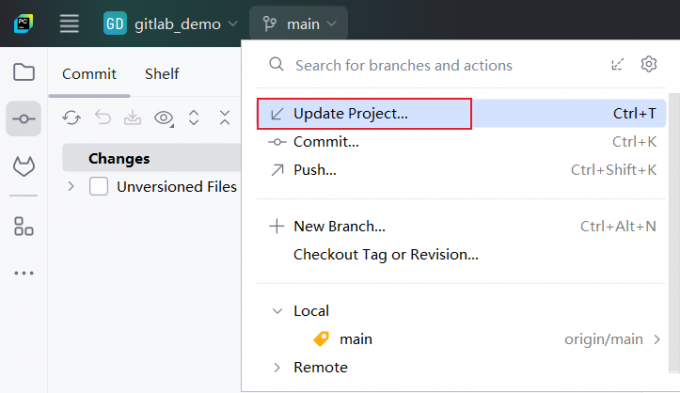Select Update Project menu entry
This screenshot has width=680, height=393.
461,114
